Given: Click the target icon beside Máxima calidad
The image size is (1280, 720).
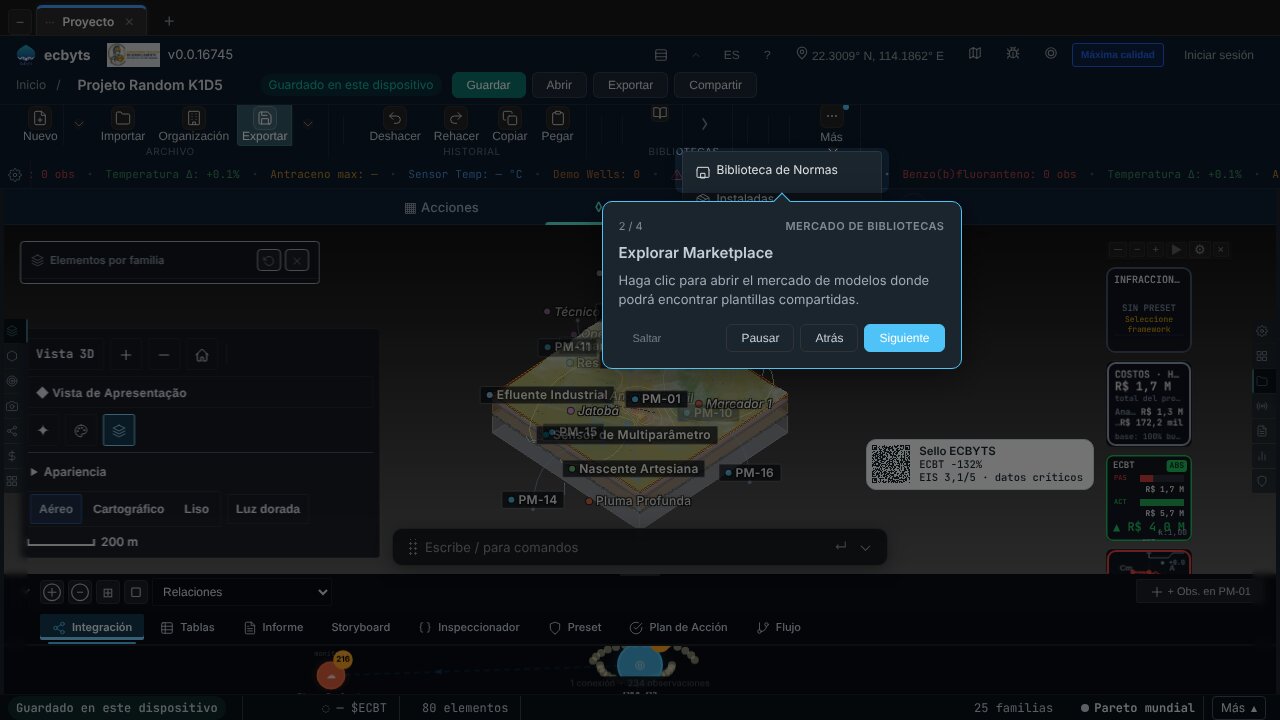Looking at the screenshot, I should [x=1051, y=54].
